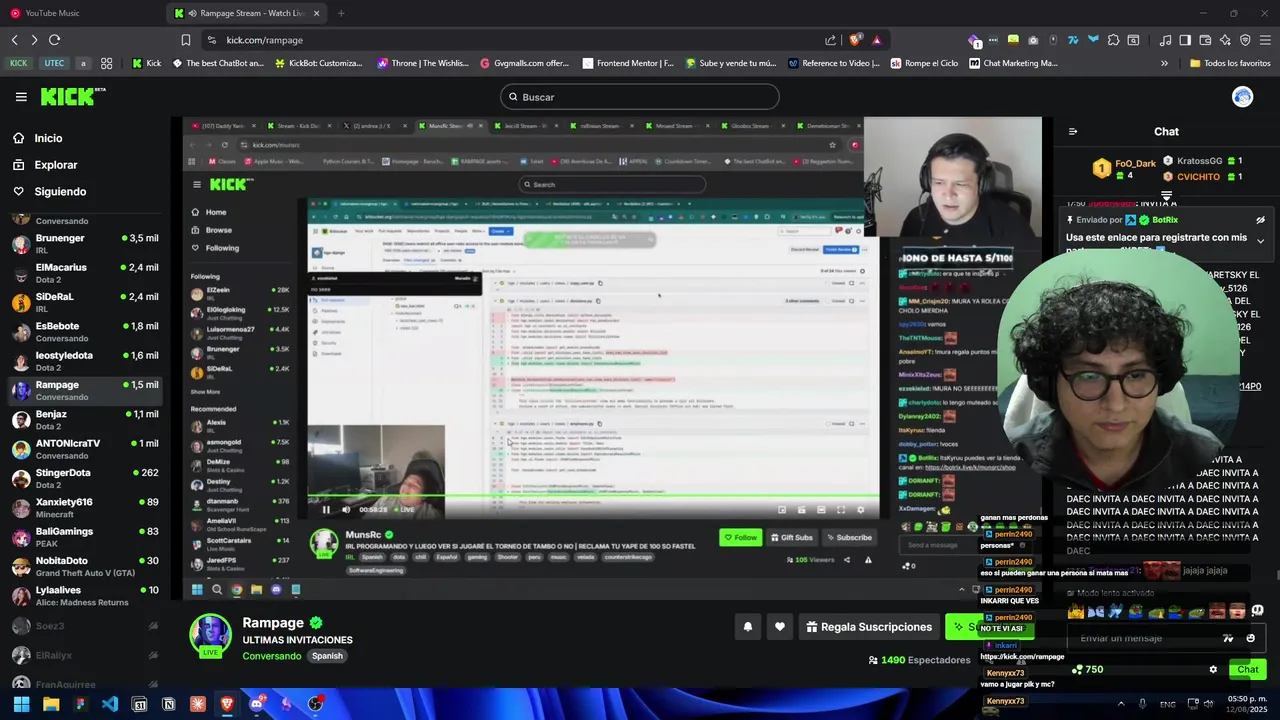The image size is (1280, 720).
Task: Open Discord from taskbar
Action: click(256, 704)
